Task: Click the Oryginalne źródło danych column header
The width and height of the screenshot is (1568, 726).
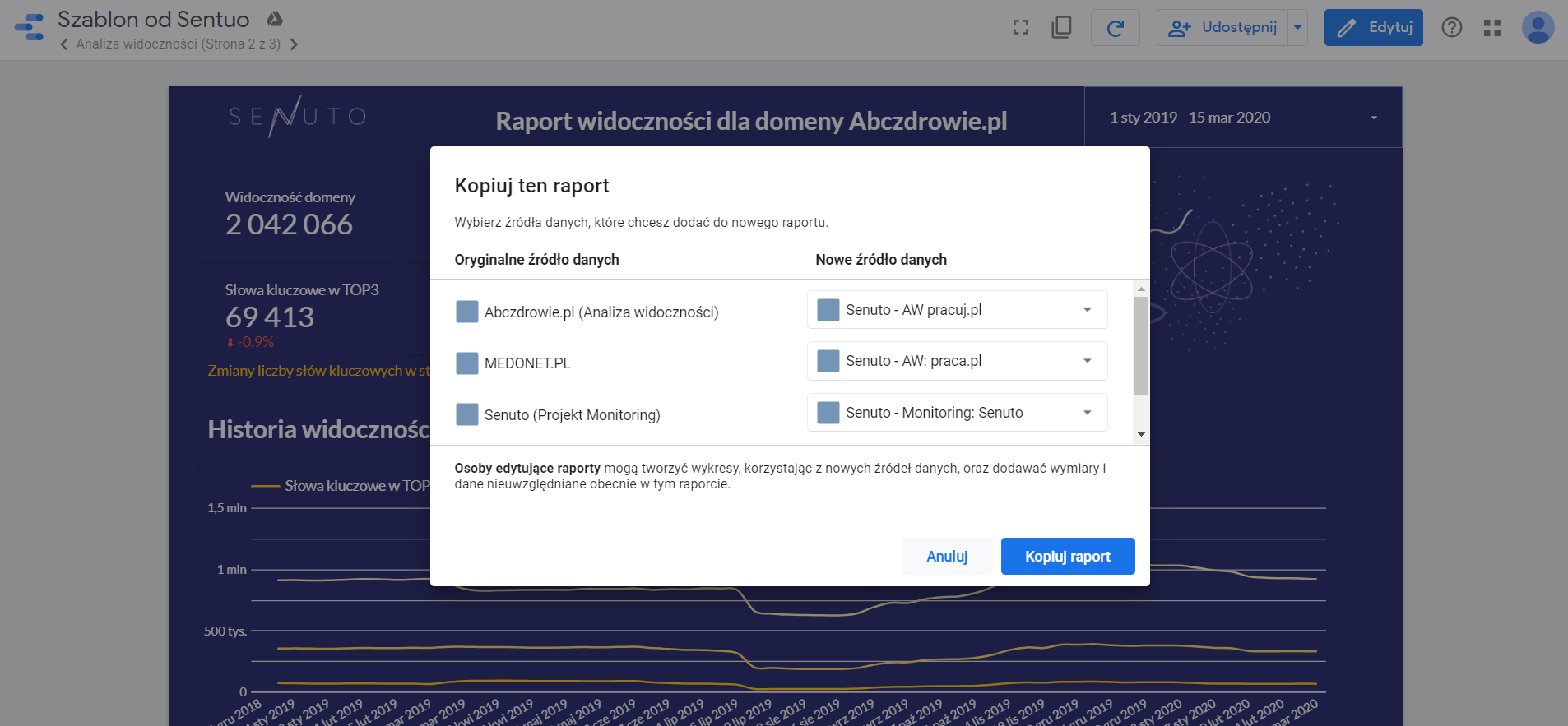Action: click(x=537, y=260)
